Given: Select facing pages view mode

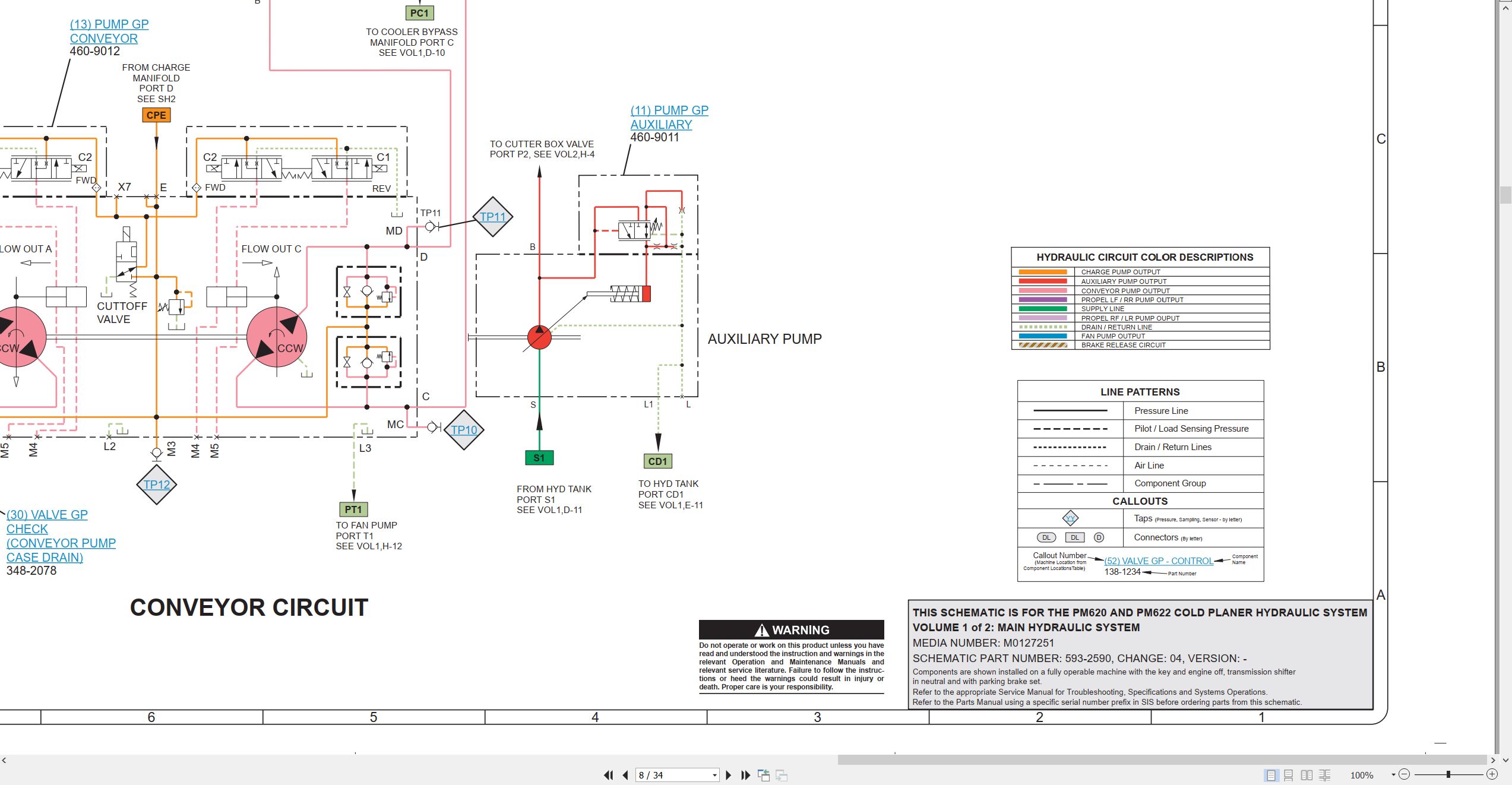Looking at the screenshot, I should [x=1307, y=775].
